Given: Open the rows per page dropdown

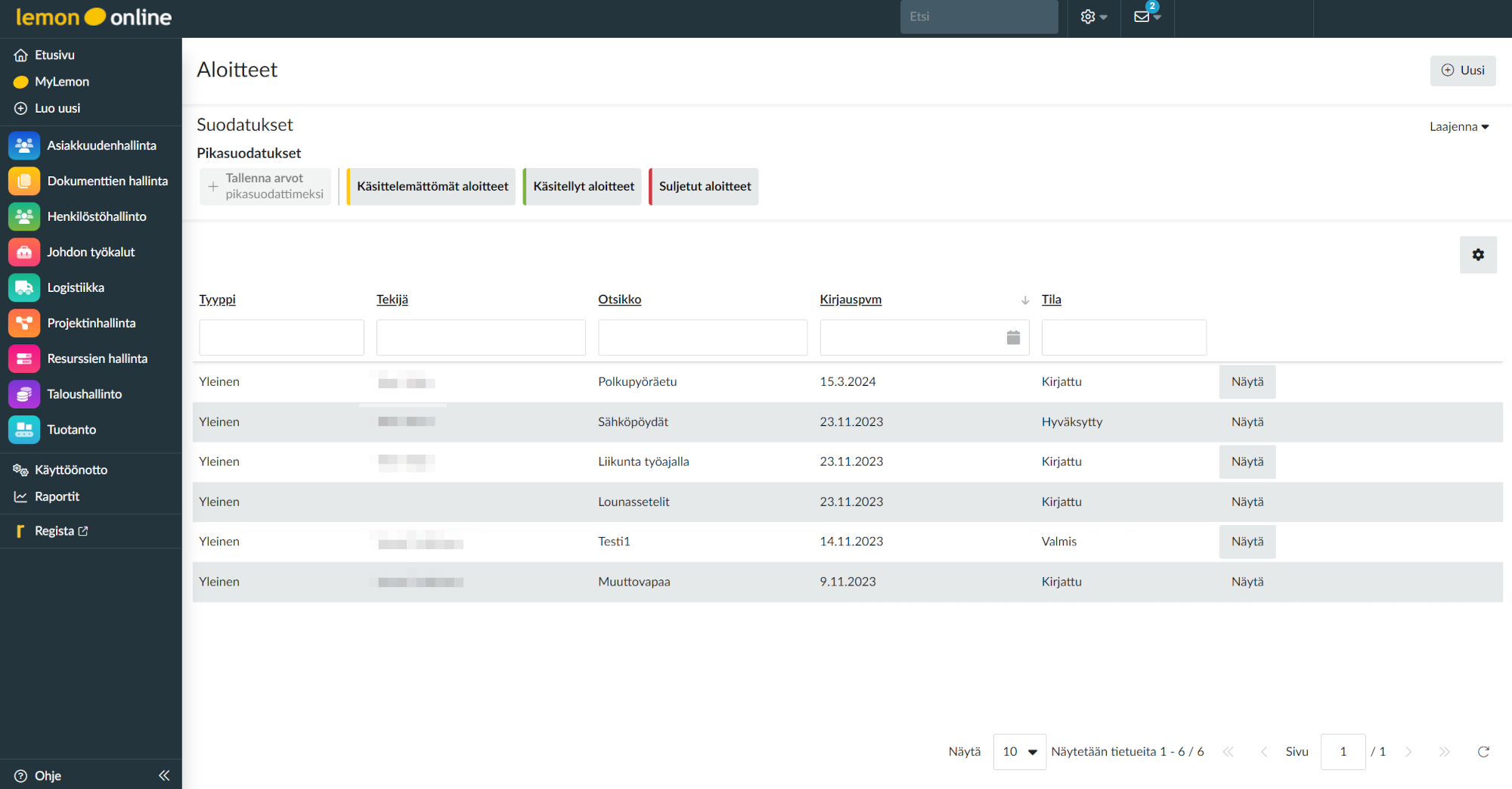Looking at the screenshot, I should pyautogui.click(x=1019, y=751).
